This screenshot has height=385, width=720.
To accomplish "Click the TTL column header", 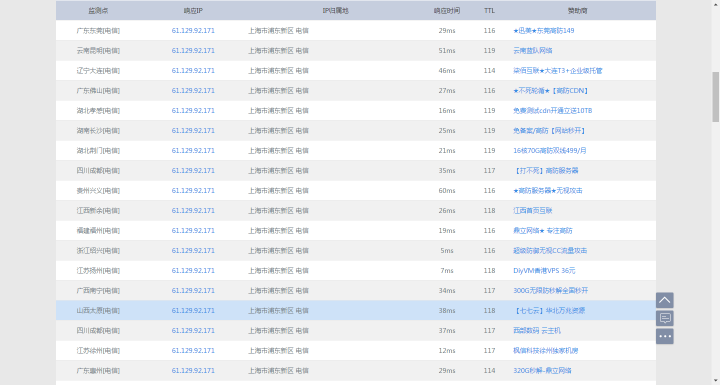I will 489,11.
